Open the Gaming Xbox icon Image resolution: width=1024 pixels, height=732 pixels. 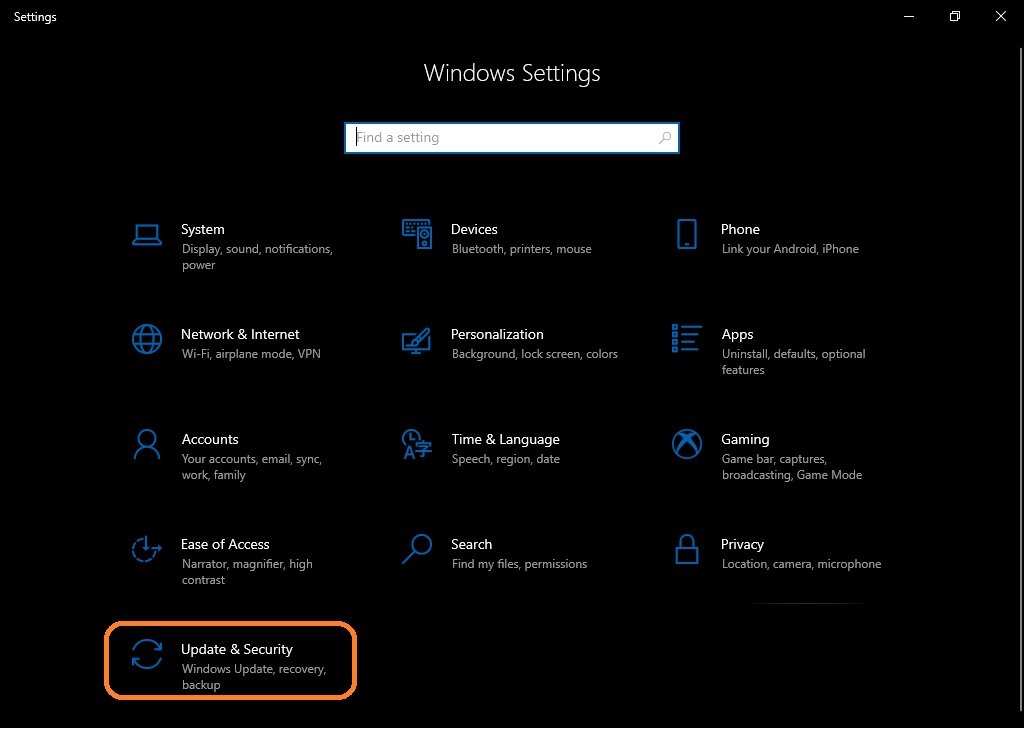point(686,444)
